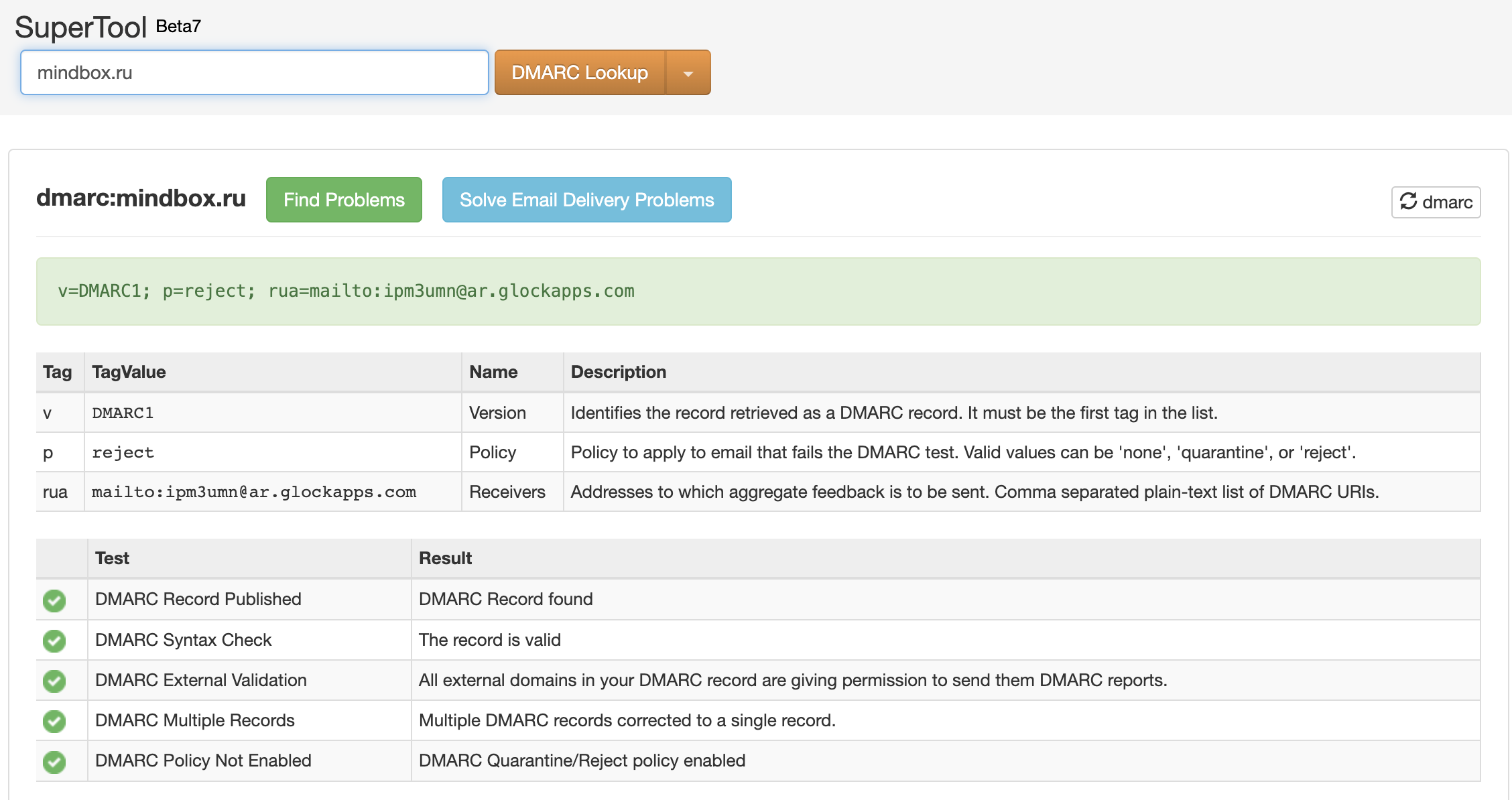
Task: Click the Result column header
Action: click(445, 558)
